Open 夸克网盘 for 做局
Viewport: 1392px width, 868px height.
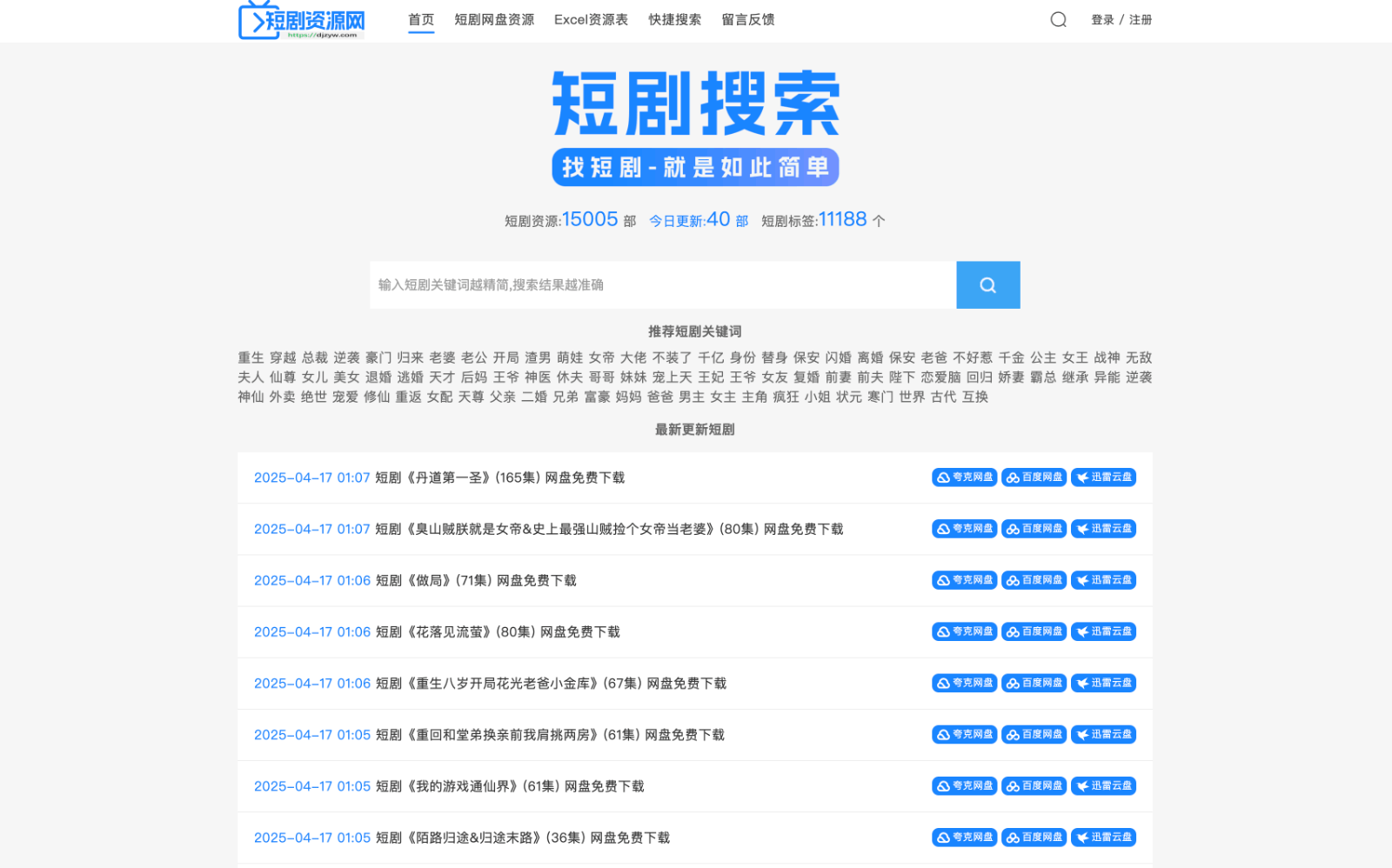click(x=964, y=579)
